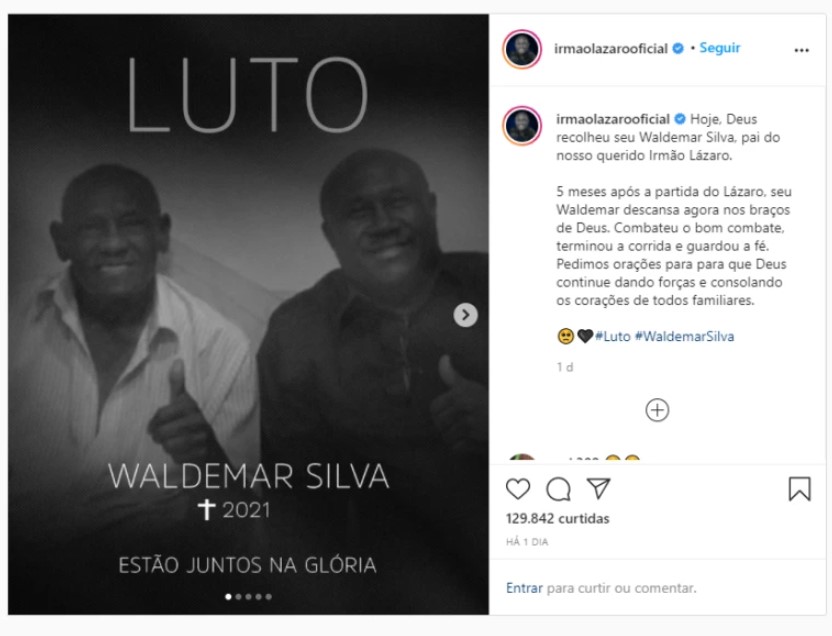
Task: Select the last carousel dot indicator
Action: (268, 597)
